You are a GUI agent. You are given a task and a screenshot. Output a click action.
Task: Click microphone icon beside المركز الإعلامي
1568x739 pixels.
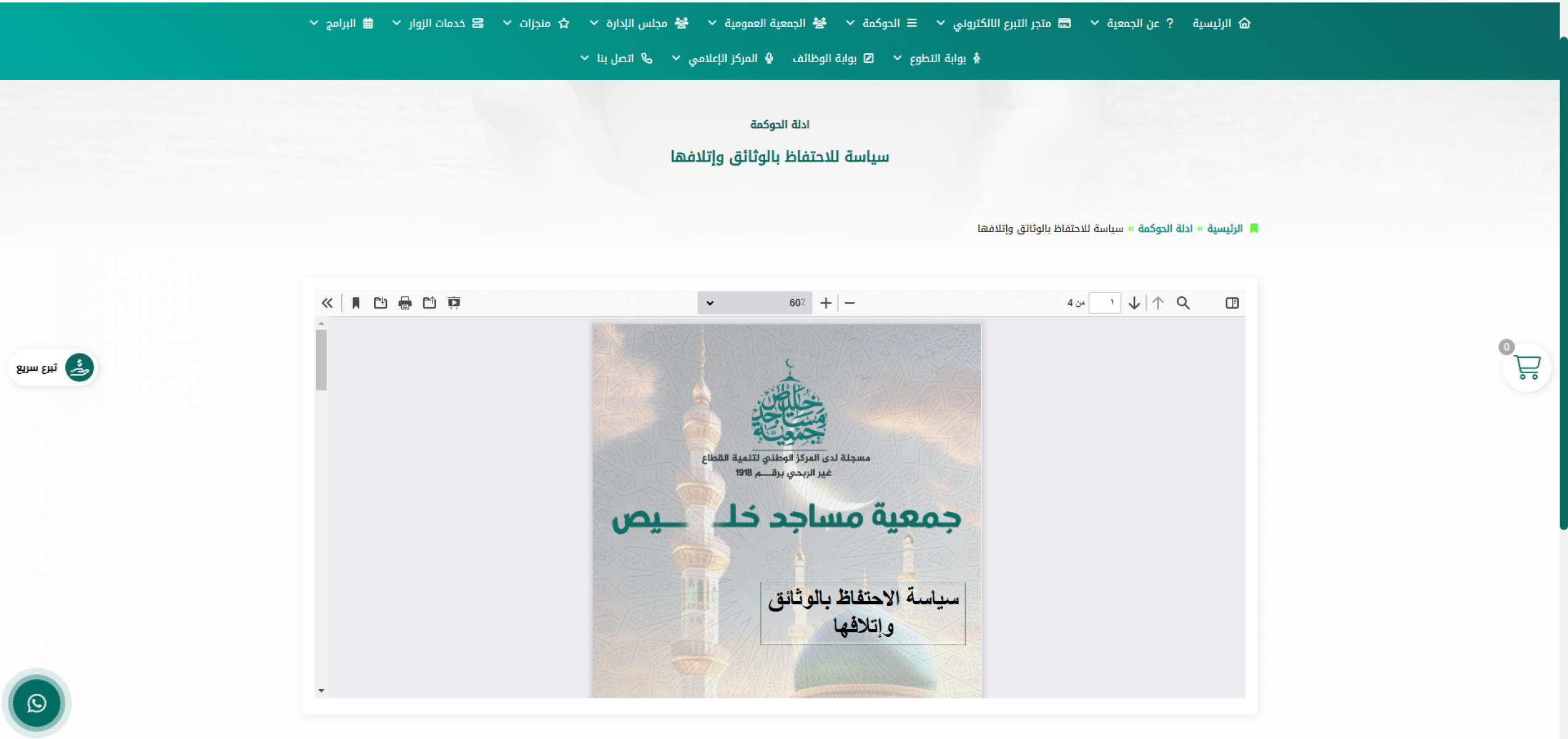point(769,59)
